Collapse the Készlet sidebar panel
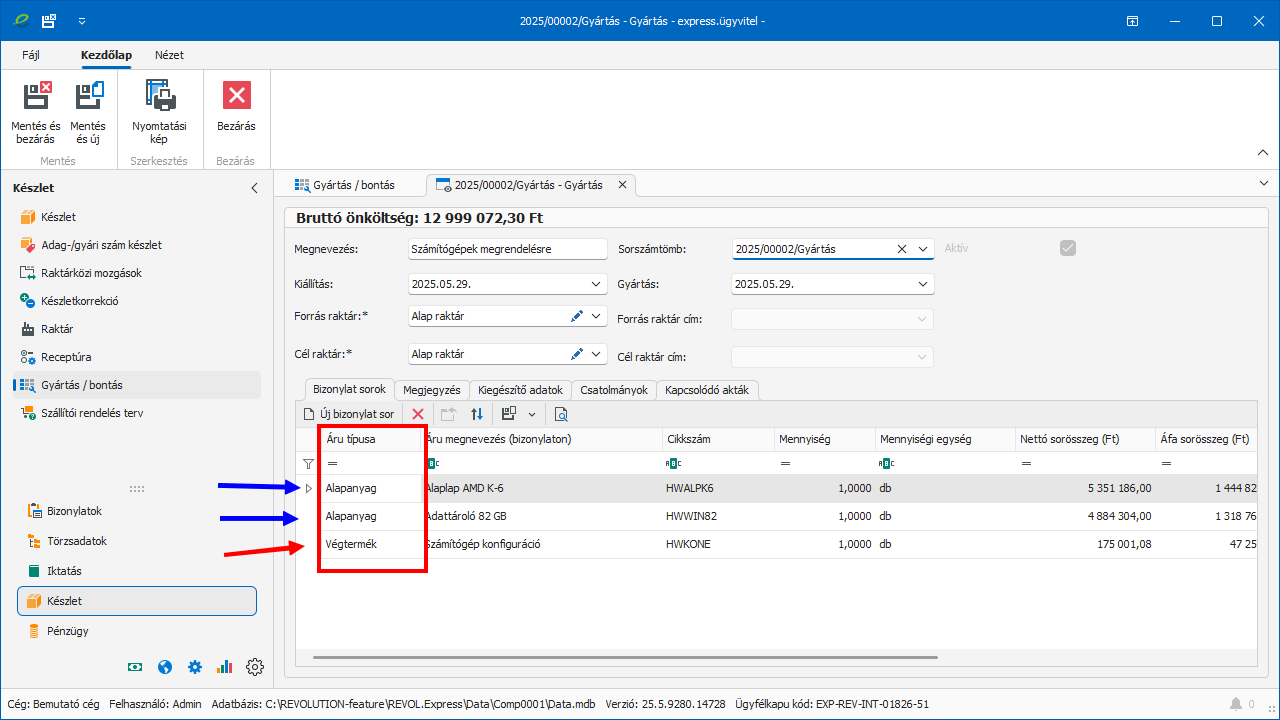 (x=254, y=188)
